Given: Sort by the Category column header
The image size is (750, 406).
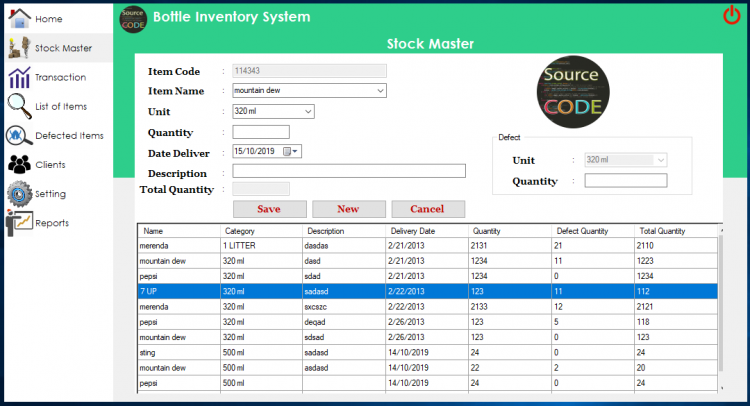Looking at the screenshot, I should pyautogui.click(x=261, y=231).
